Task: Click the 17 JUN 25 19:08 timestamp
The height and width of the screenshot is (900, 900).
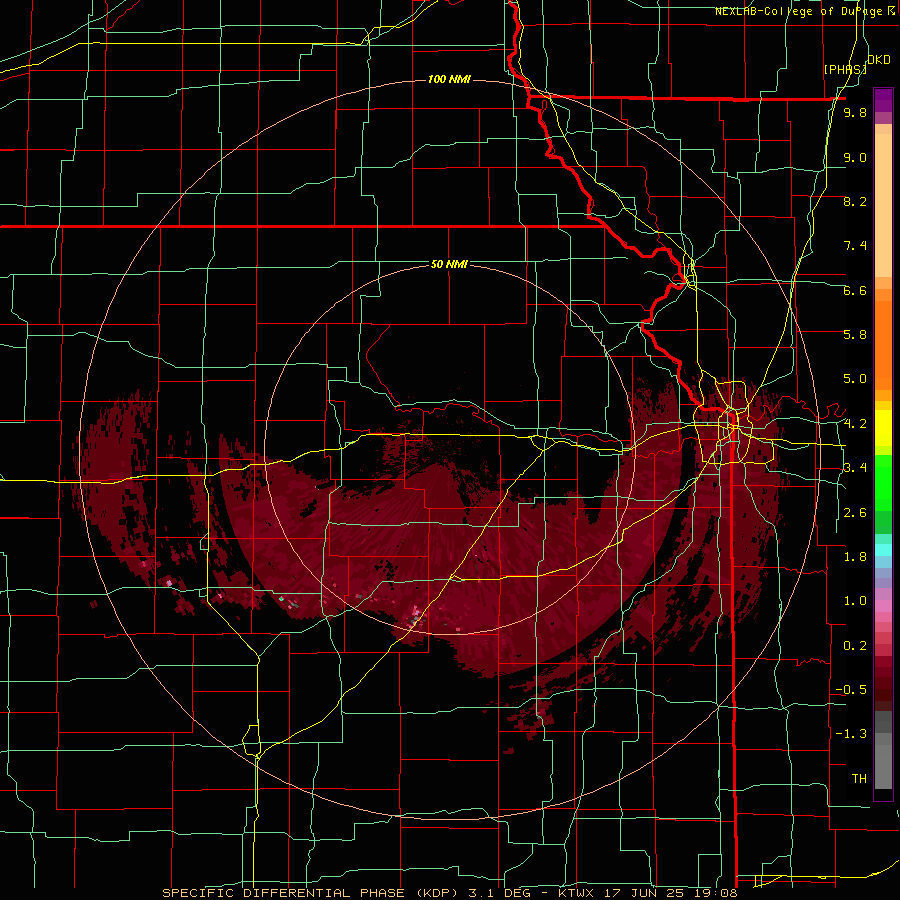Action: click(x=670, y=893)
